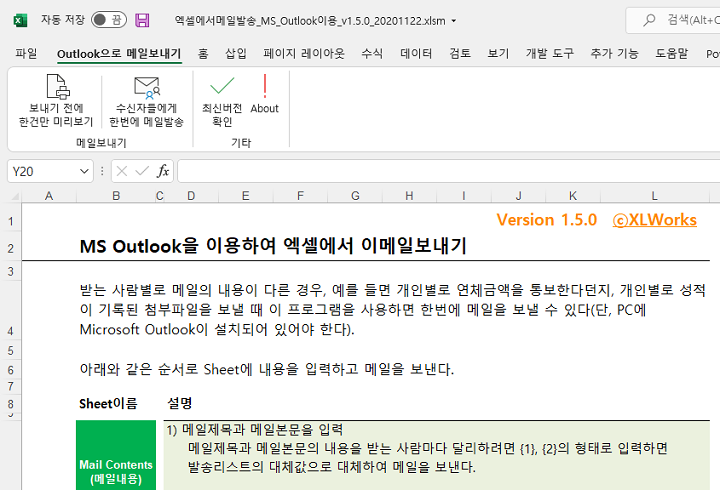Click the insert function fx icon
Screen dimensions: 720x490
click(x=163, y=171)
